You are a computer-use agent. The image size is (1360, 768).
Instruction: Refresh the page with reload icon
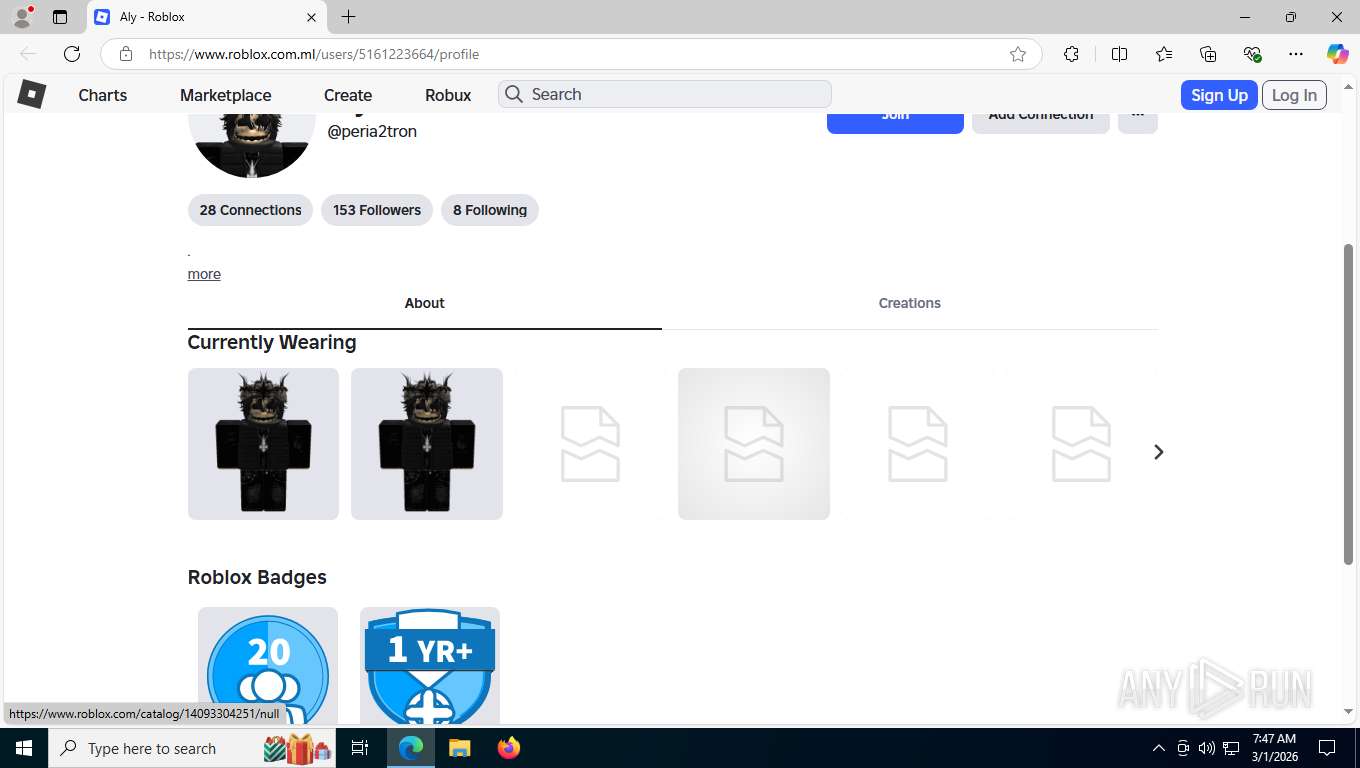72,54
